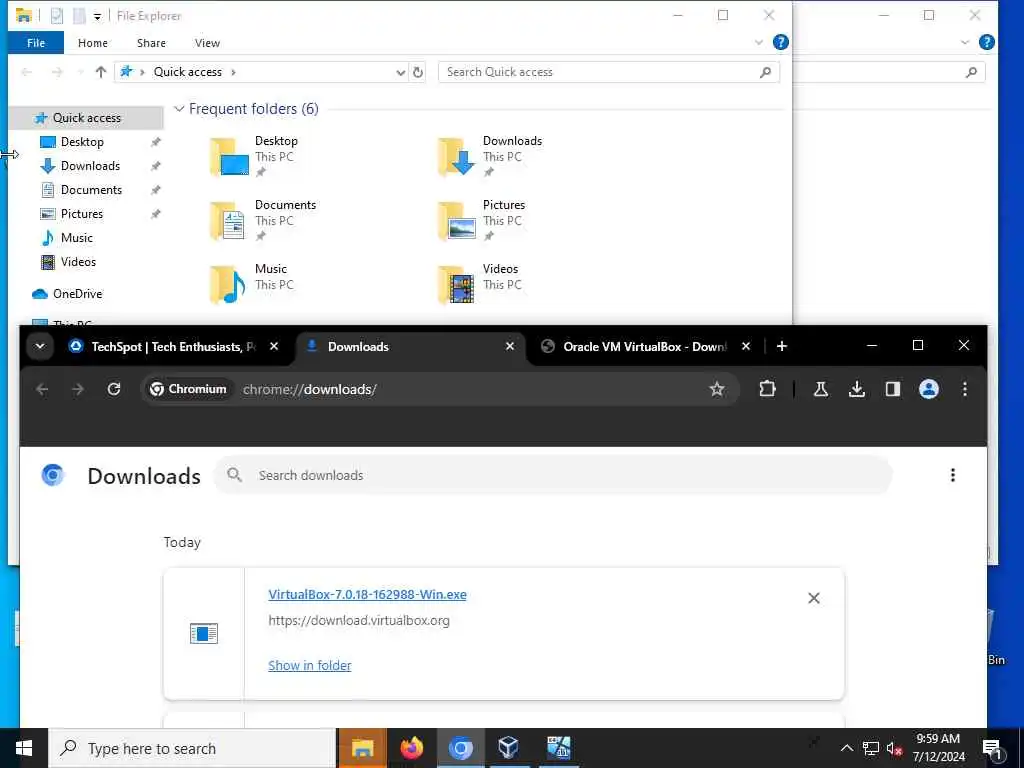Open Quick access toolbar customize dropdown
The width and height of the screenshot is (1024, 768).
pyautogui.click(x=97, y=16)
